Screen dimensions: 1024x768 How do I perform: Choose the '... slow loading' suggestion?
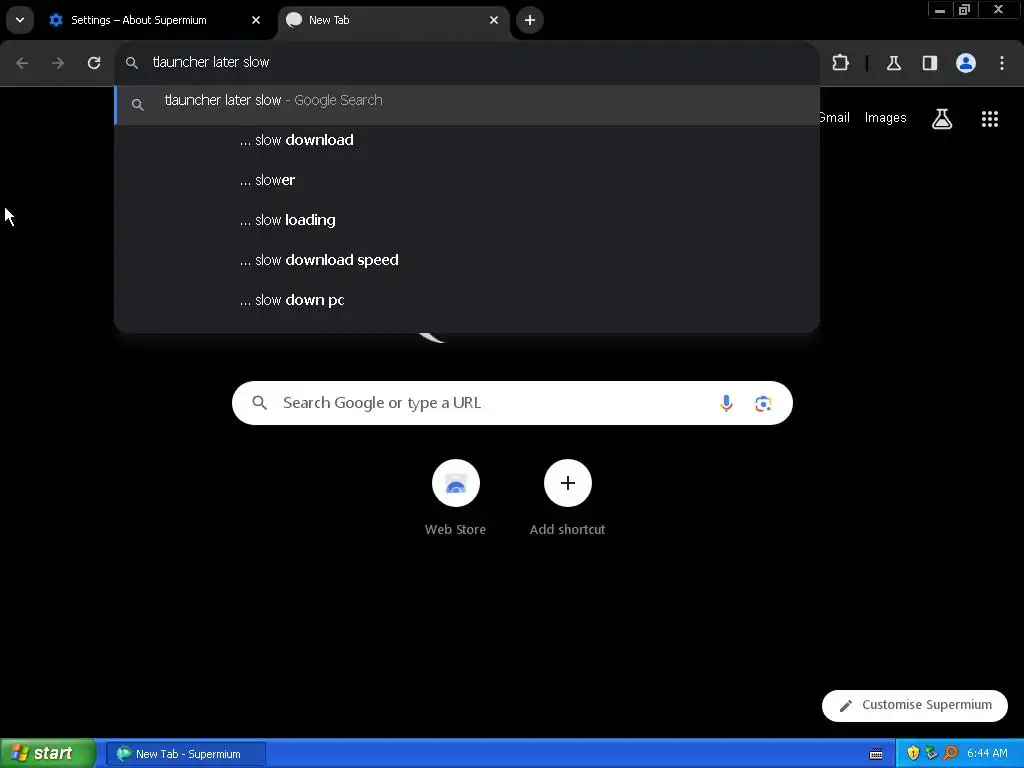467,220
